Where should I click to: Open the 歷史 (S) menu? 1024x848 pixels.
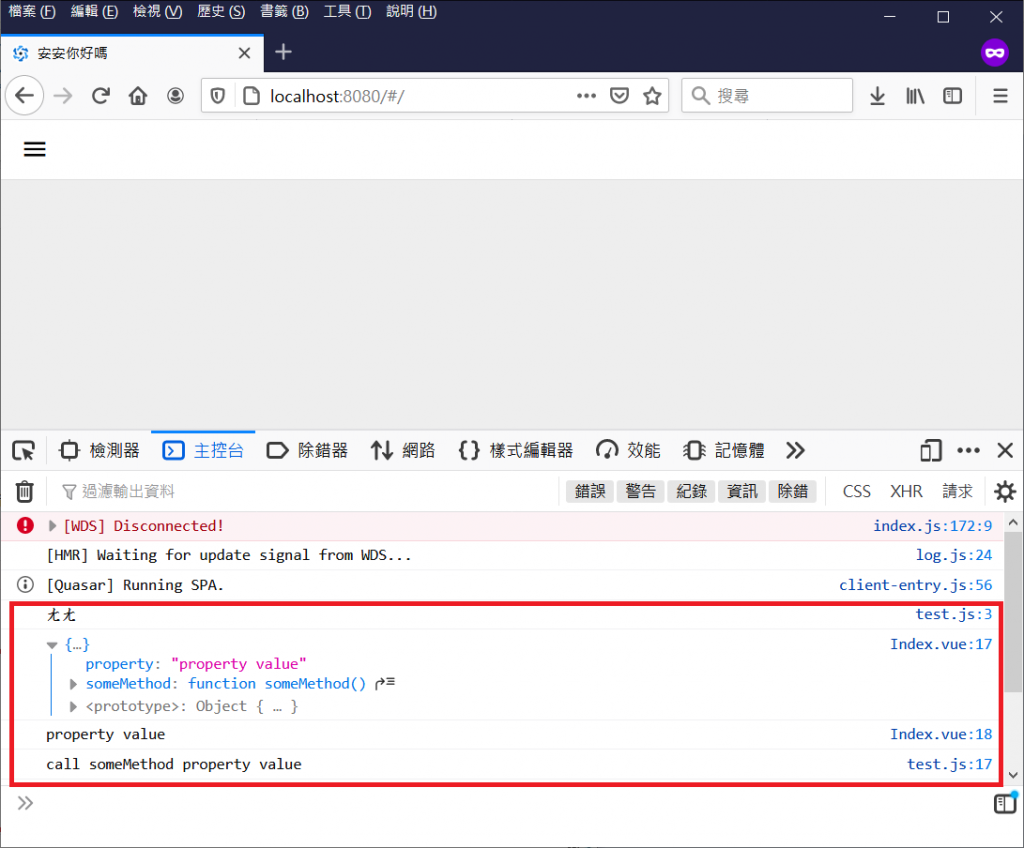click(221, 12)
